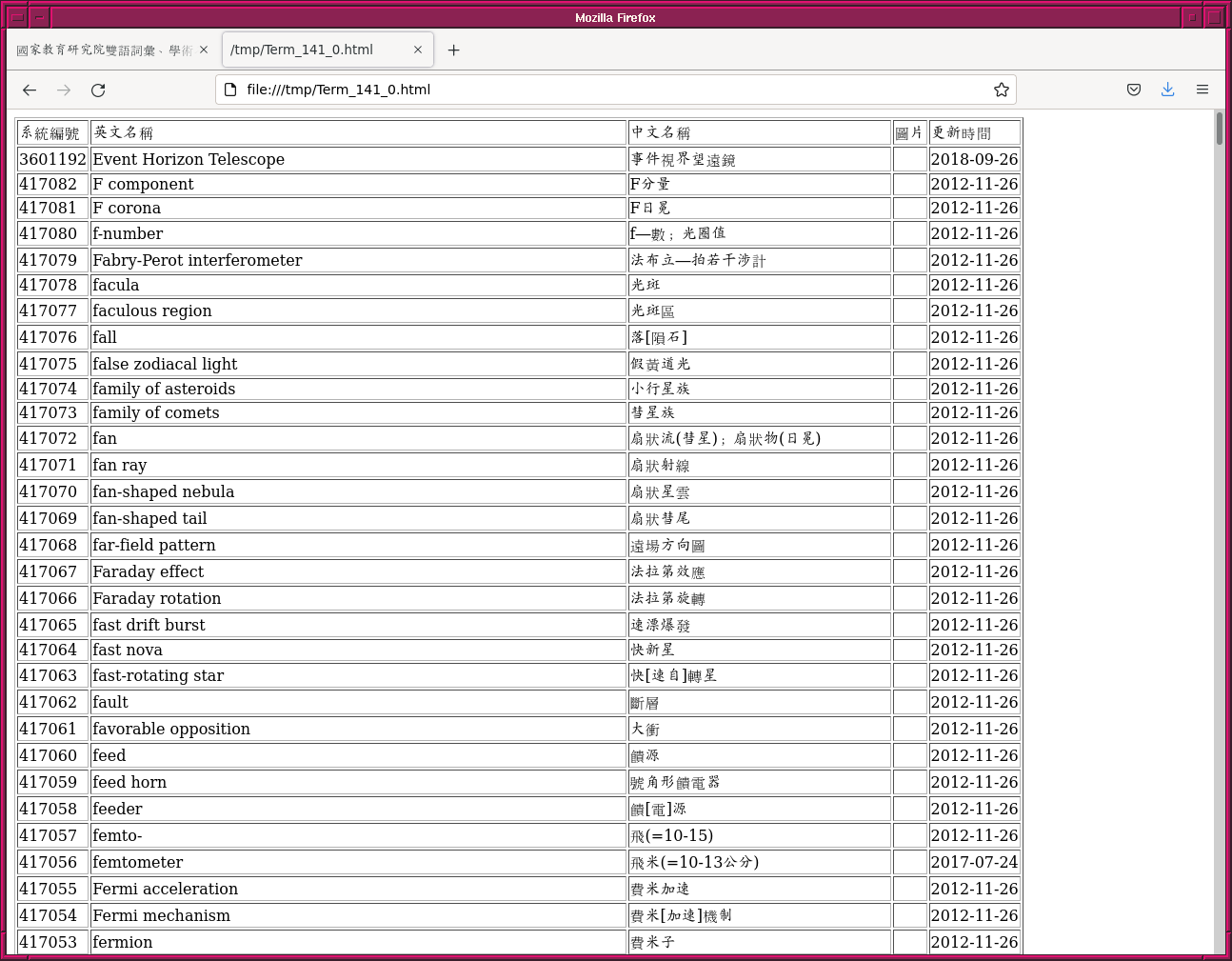Click the page icon in the address bar

230,90
